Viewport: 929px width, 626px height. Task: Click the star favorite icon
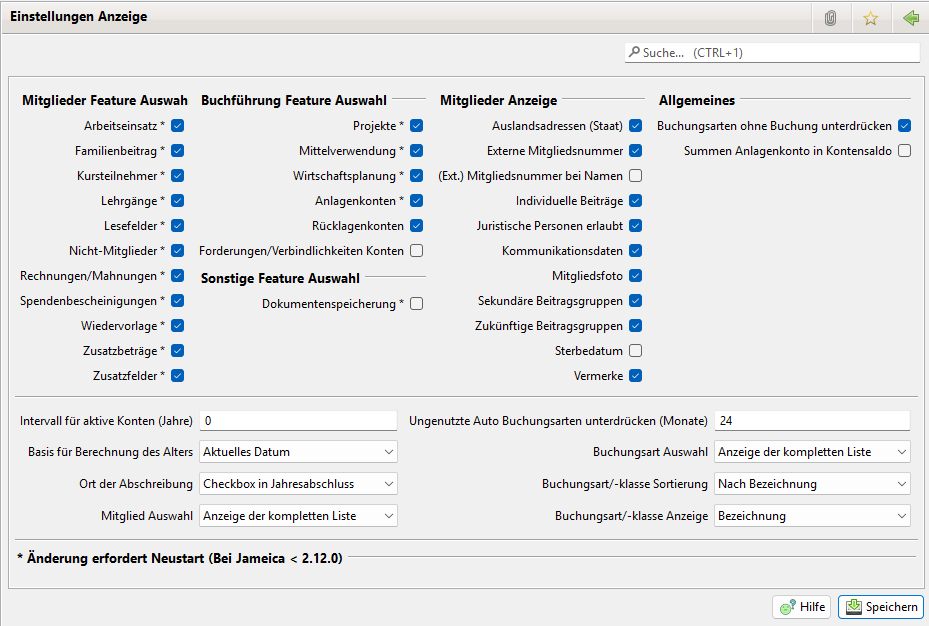(870, 18)
